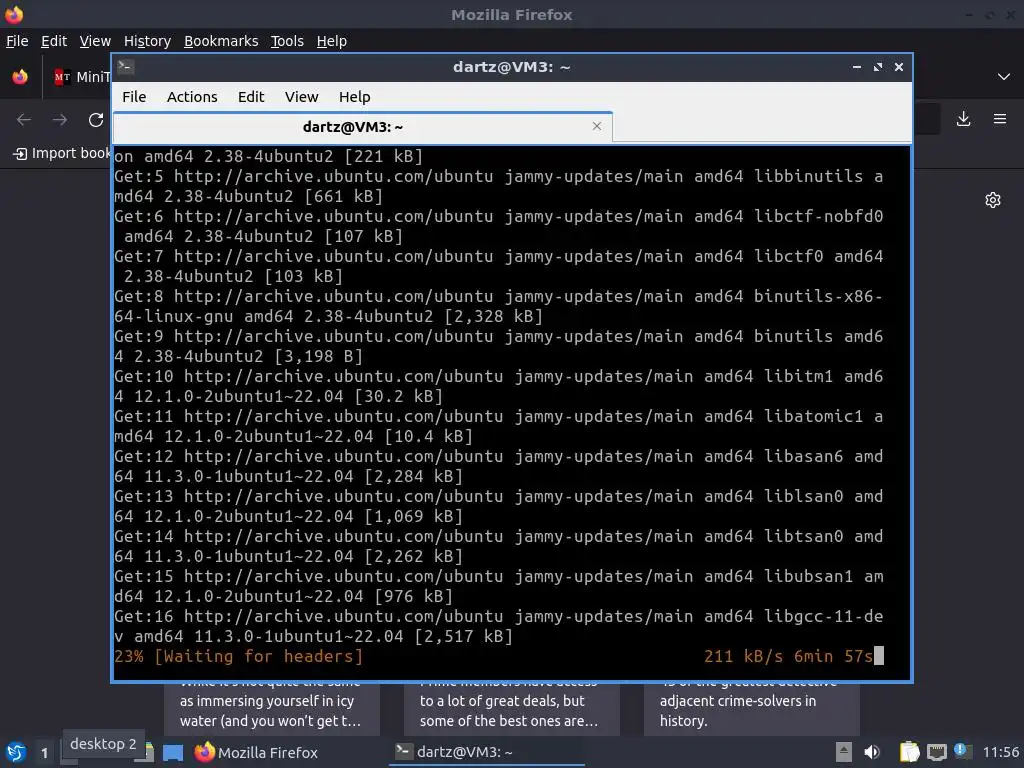Open the terminal Actions menu

tap(192, 97)
